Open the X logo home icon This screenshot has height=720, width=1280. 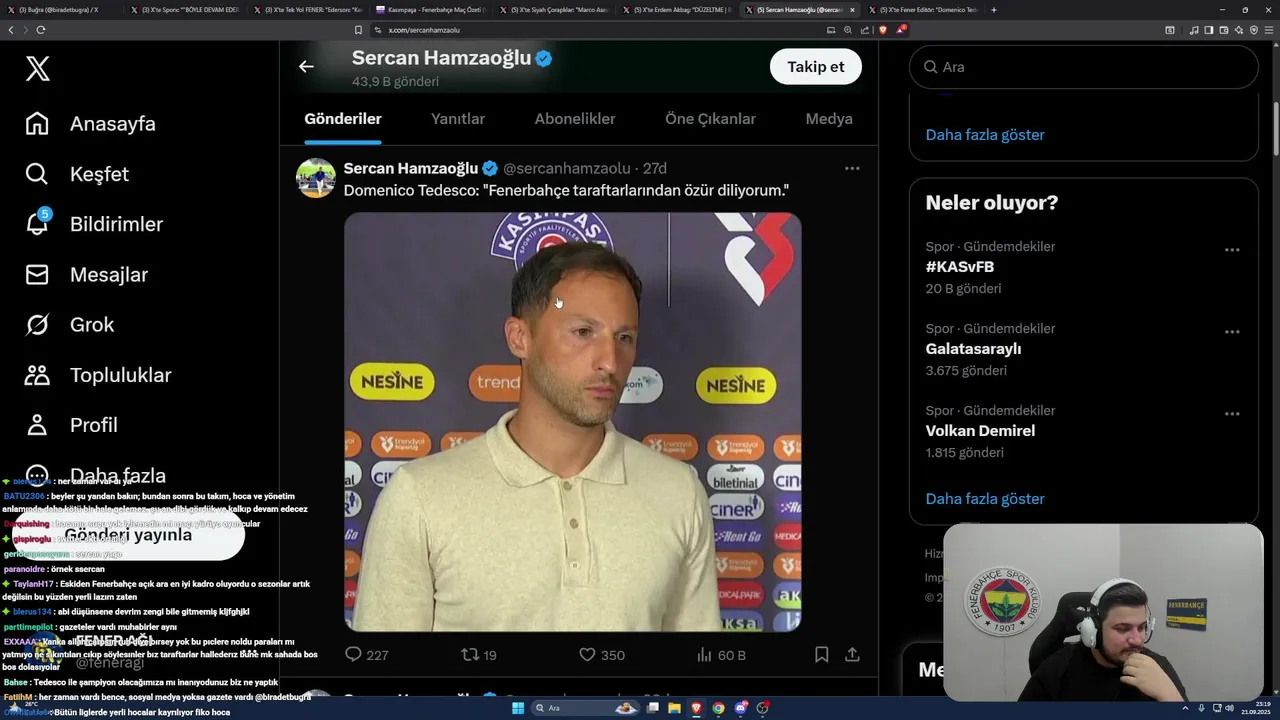[37, 68]
